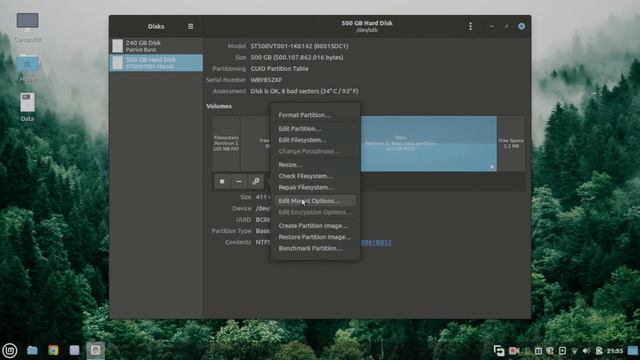
Task: Launch Chrome browser from taskbar
Action: coord(53,350)
